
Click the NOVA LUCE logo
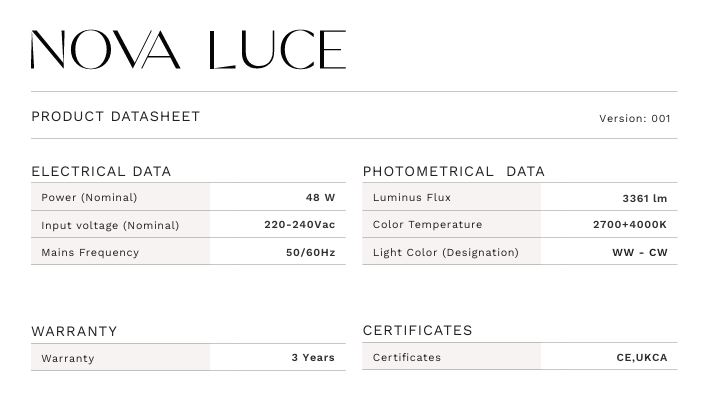click(188, 50)
